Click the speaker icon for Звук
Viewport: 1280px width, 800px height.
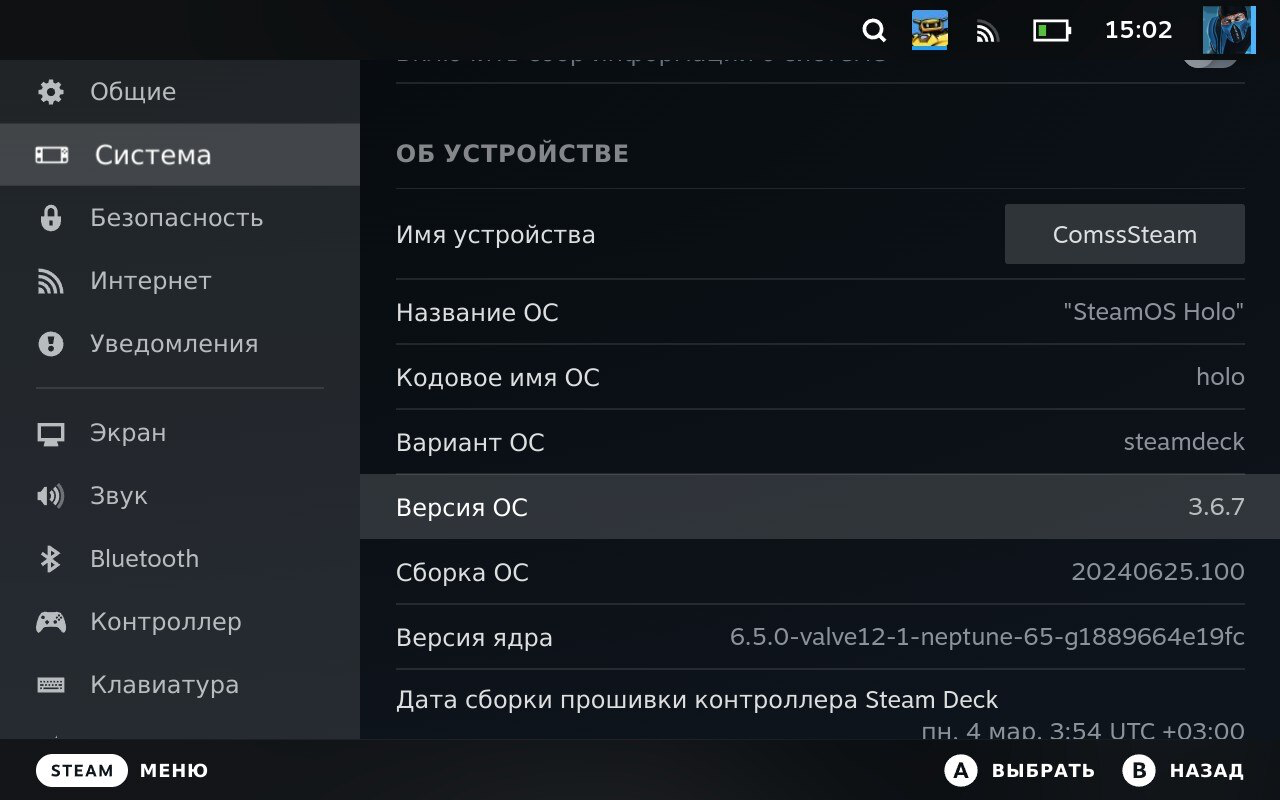tap(50, 496)
